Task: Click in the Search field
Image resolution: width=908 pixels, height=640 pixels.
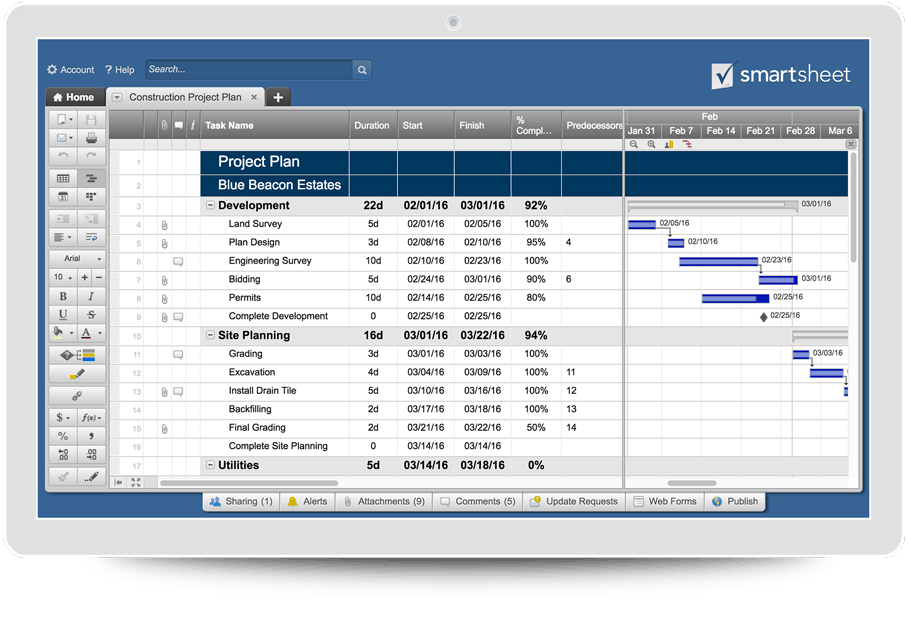Action: coord(249,70)
